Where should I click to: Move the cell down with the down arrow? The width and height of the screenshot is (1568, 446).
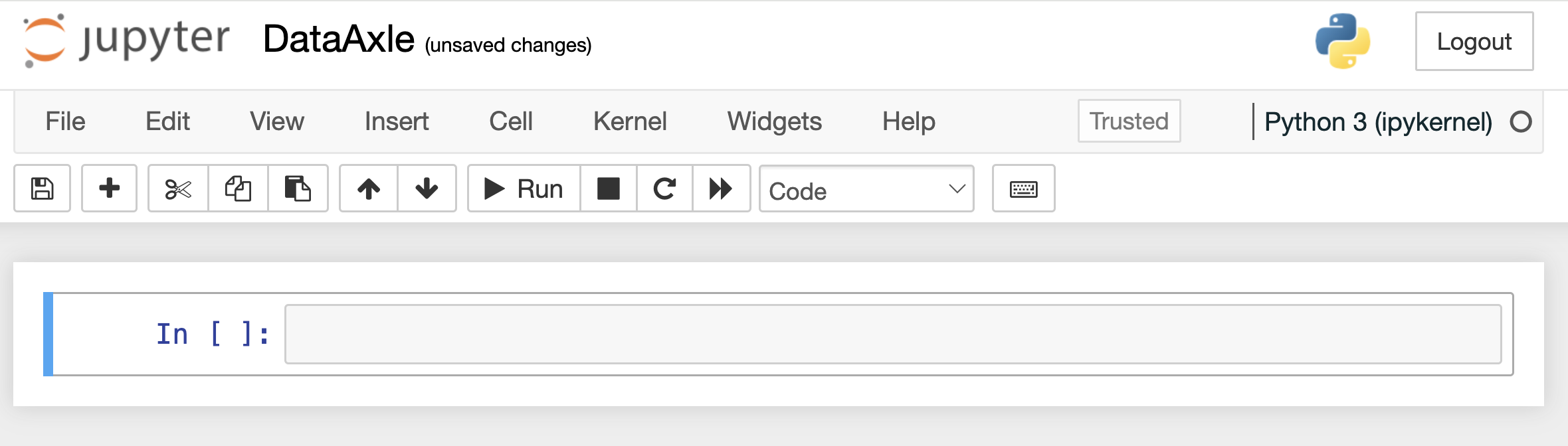click(427, 188)
